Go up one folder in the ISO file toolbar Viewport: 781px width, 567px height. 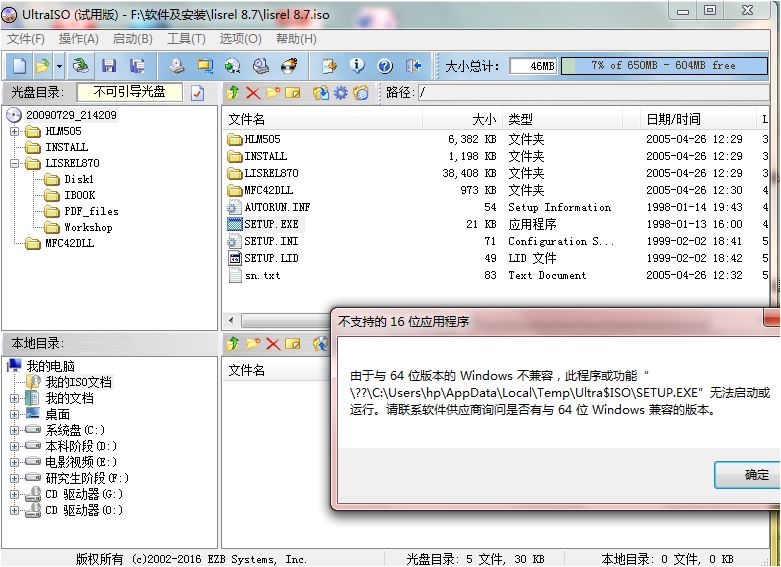pos(233,93)
